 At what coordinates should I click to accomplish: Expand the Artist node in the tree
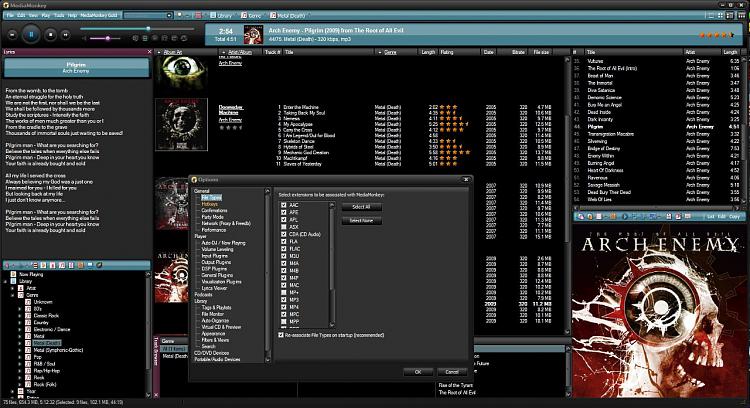pyautogui.click(x=13, y=288)
